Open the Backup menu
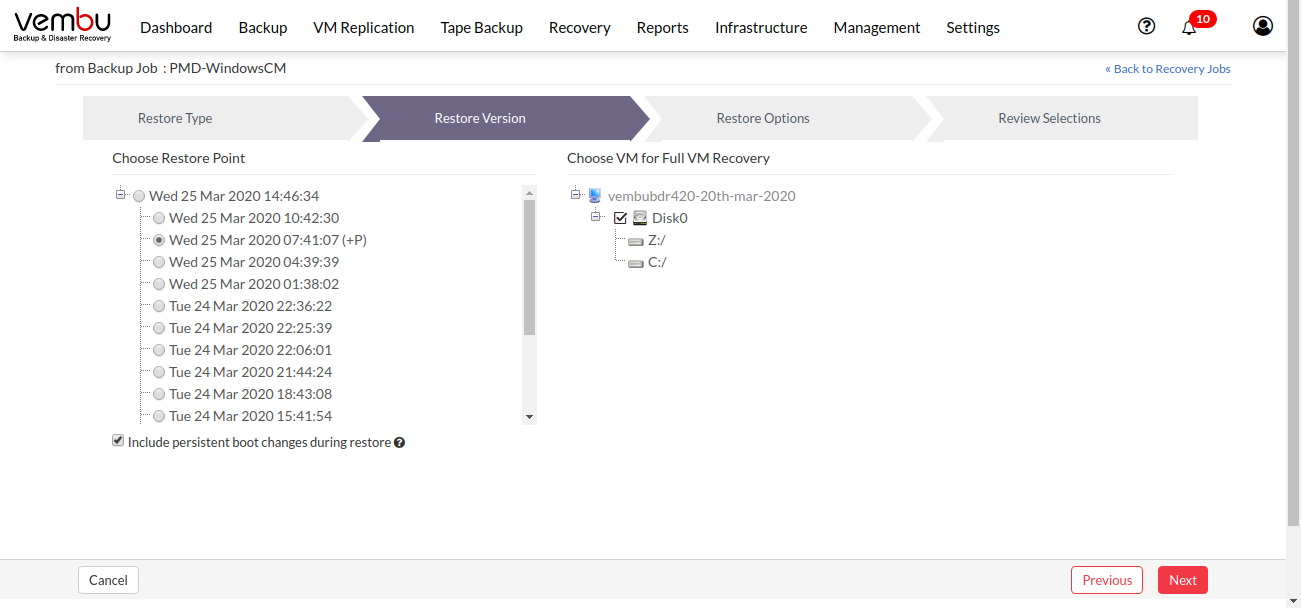The width and height of the screenshot is (1301, 608). 263,27
